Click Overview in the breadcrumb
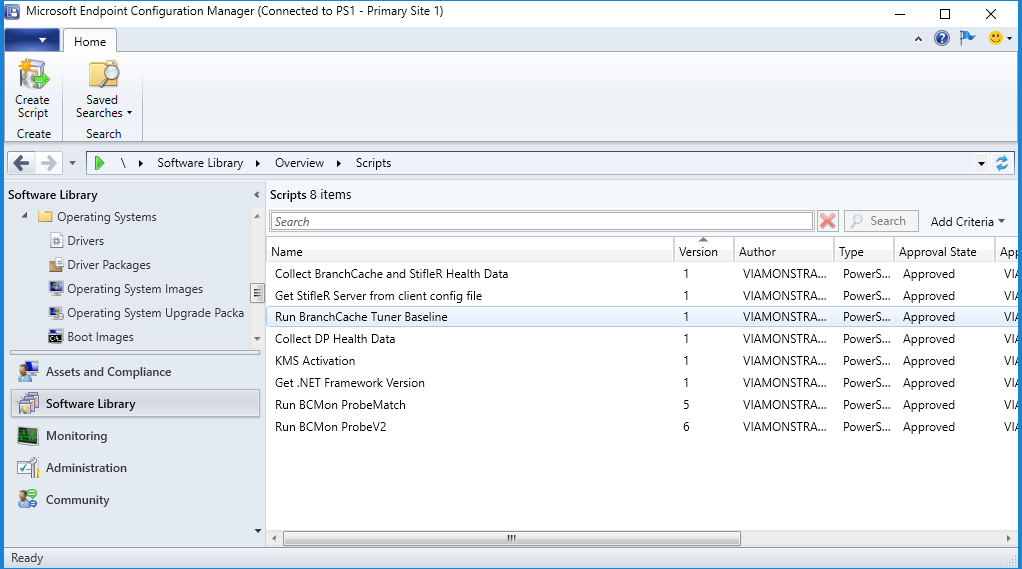This screenshot has width=1022, height=569. (299, 163)
